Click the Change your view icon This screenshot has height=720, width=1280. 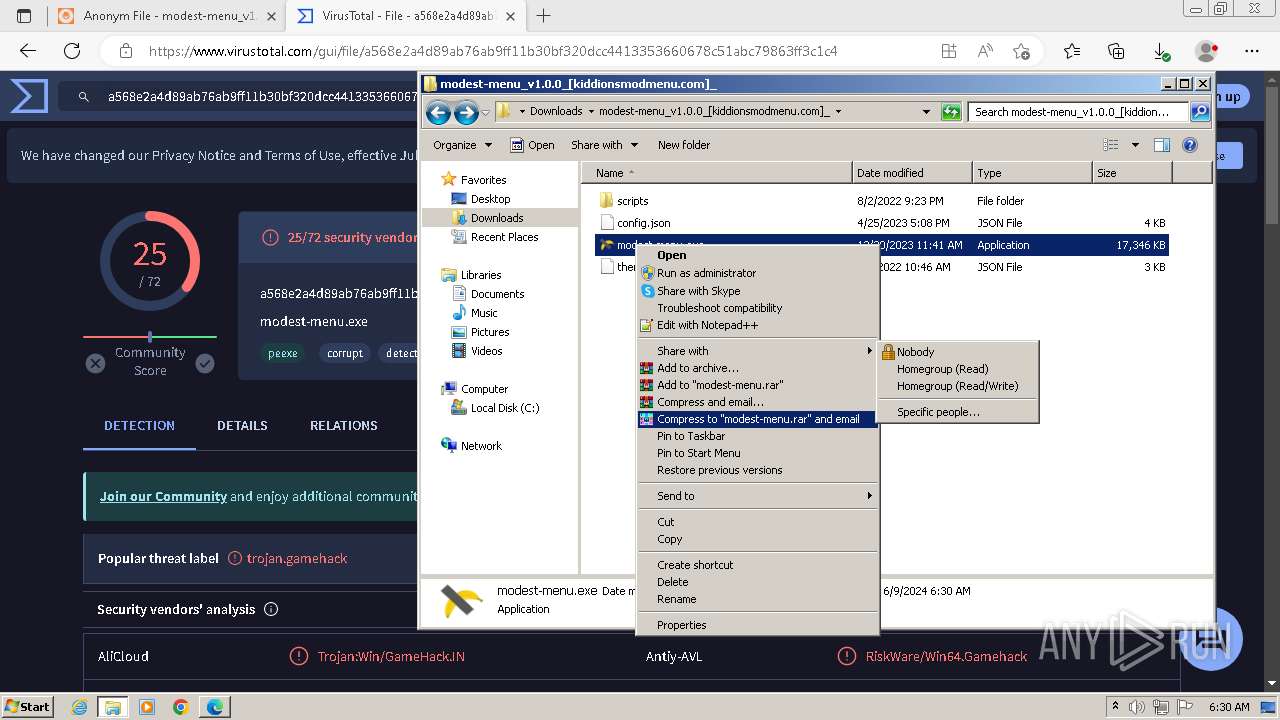1111,145
